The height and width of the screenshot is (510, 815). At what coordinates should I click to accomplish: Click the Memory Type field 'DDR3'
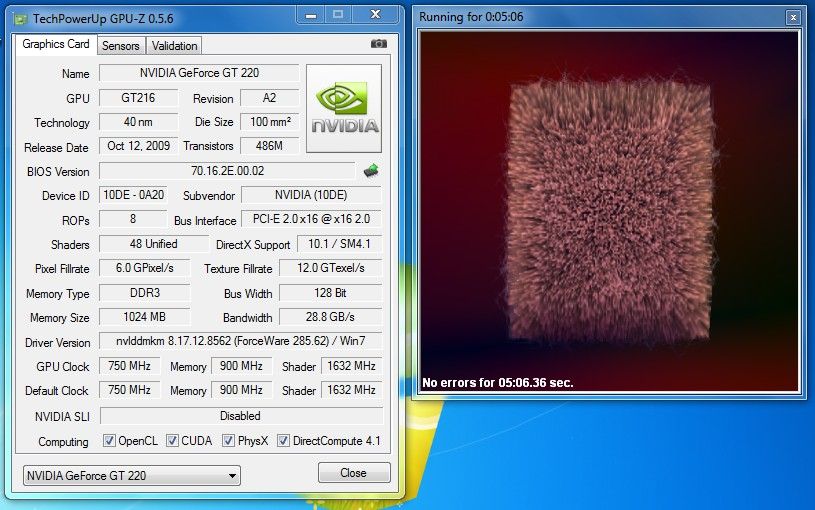point(144,293)
